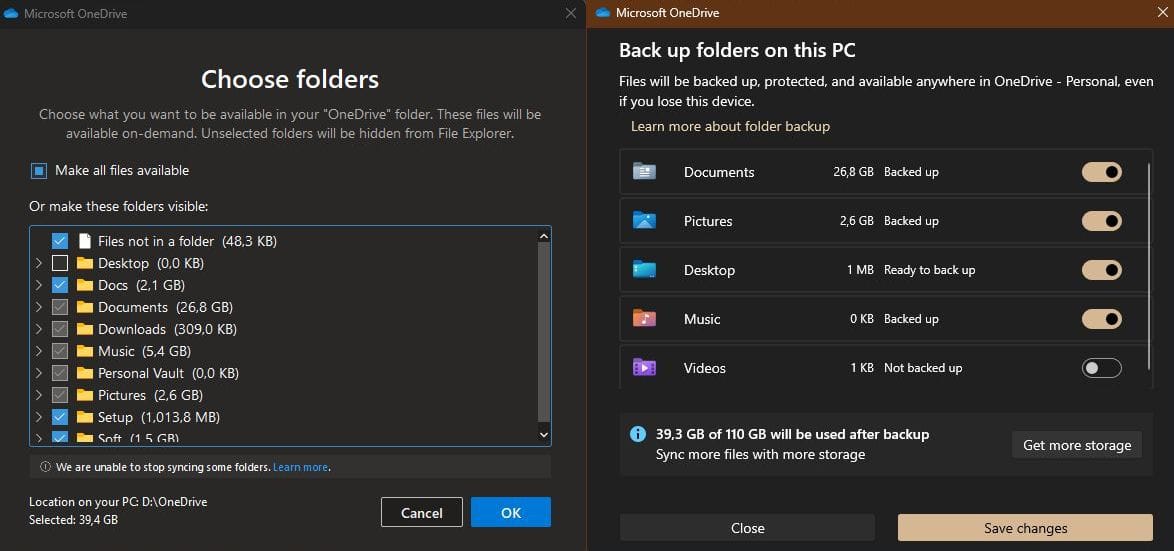Viewport: 1174px width, 551px height.
Task: Expand the Documents folder in tree
Action: (x=39, y=307)
